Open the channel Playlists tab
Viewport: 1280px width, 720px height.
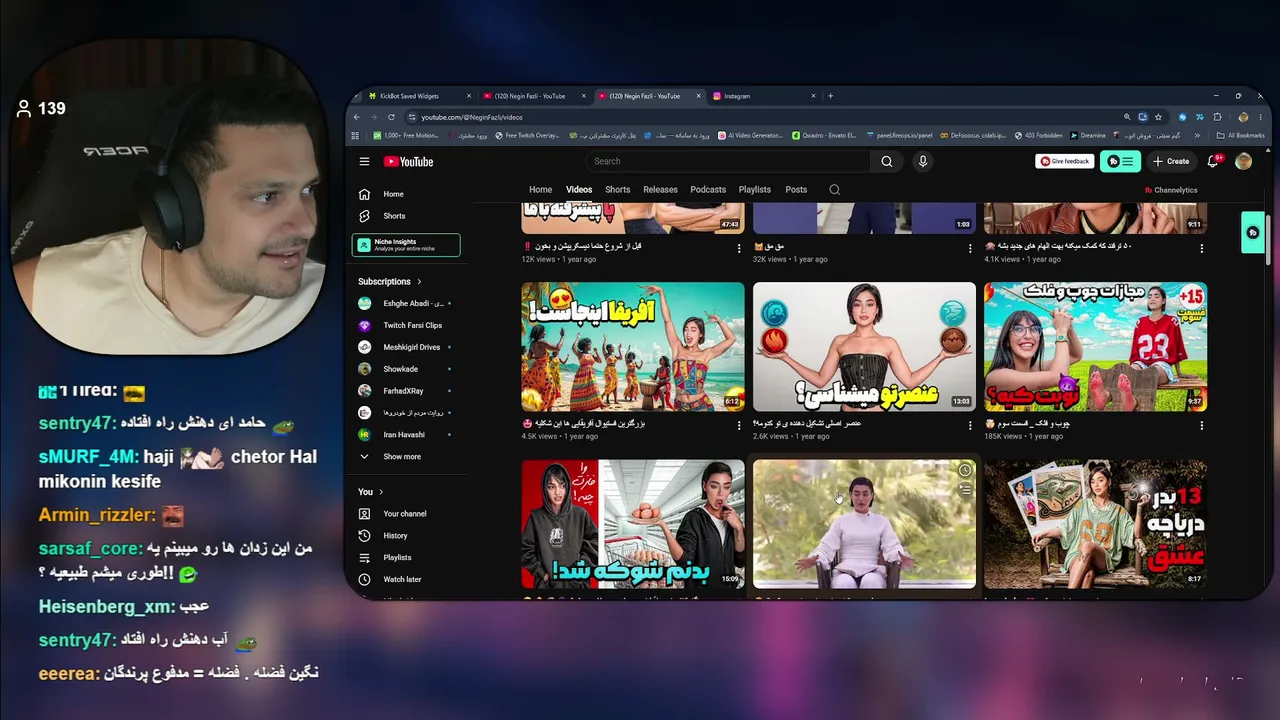point(755,190)
